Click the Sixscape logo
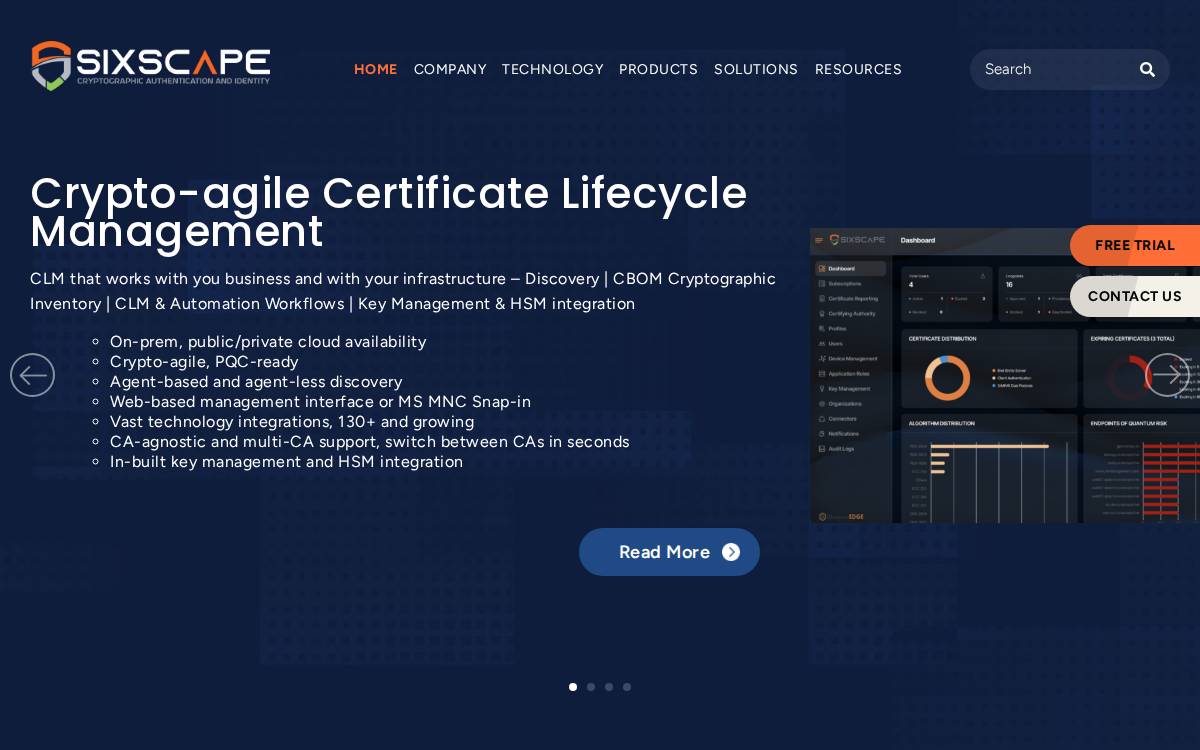Viewport: 1200px width, 750px height. (x=151, y=66)
